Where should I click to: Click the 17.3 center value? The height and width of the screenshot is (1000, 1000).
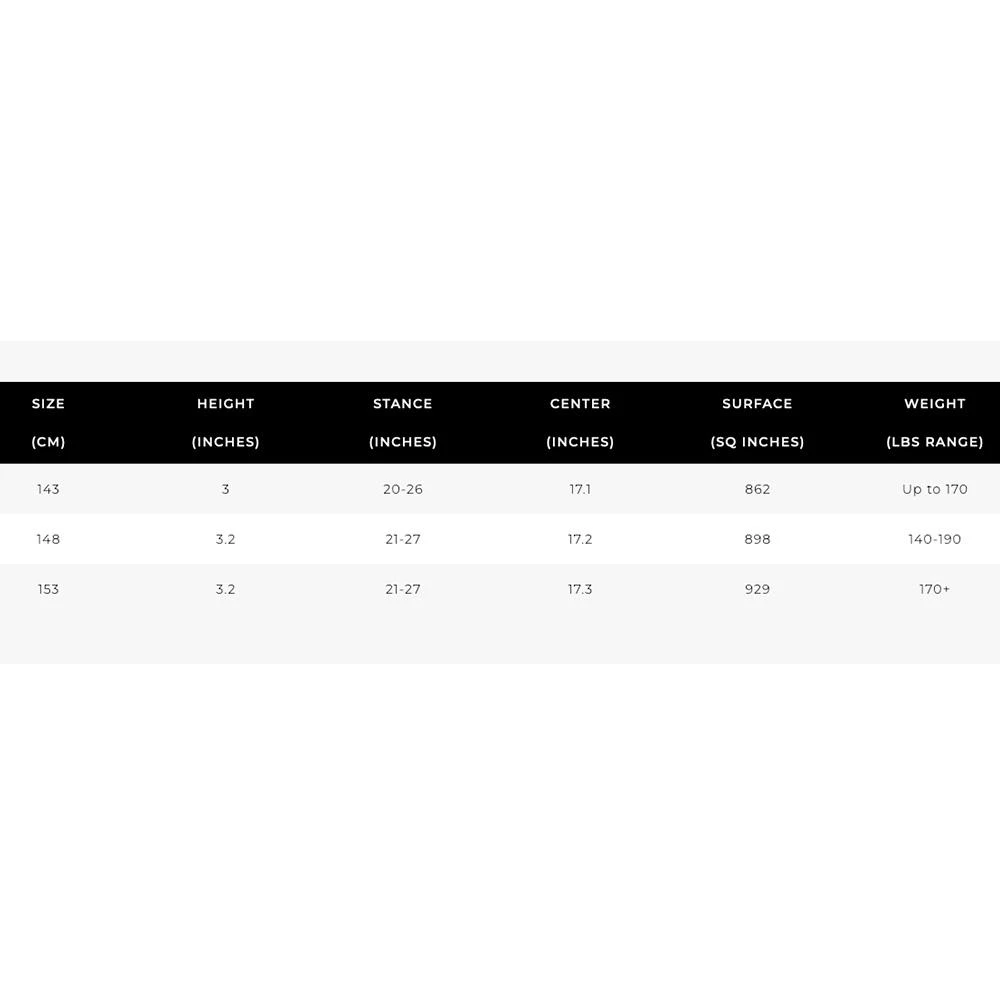[x=580, y=589]
